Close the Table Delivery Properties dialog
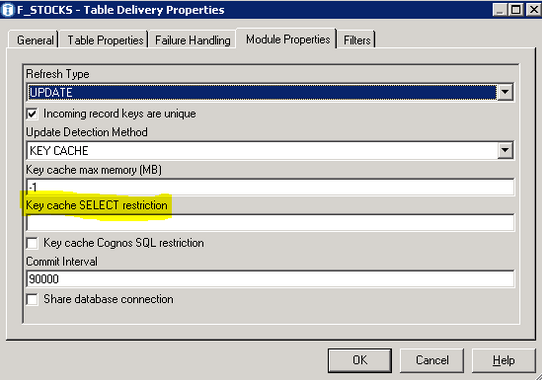The image size is (542, 380). pos(533,10)
